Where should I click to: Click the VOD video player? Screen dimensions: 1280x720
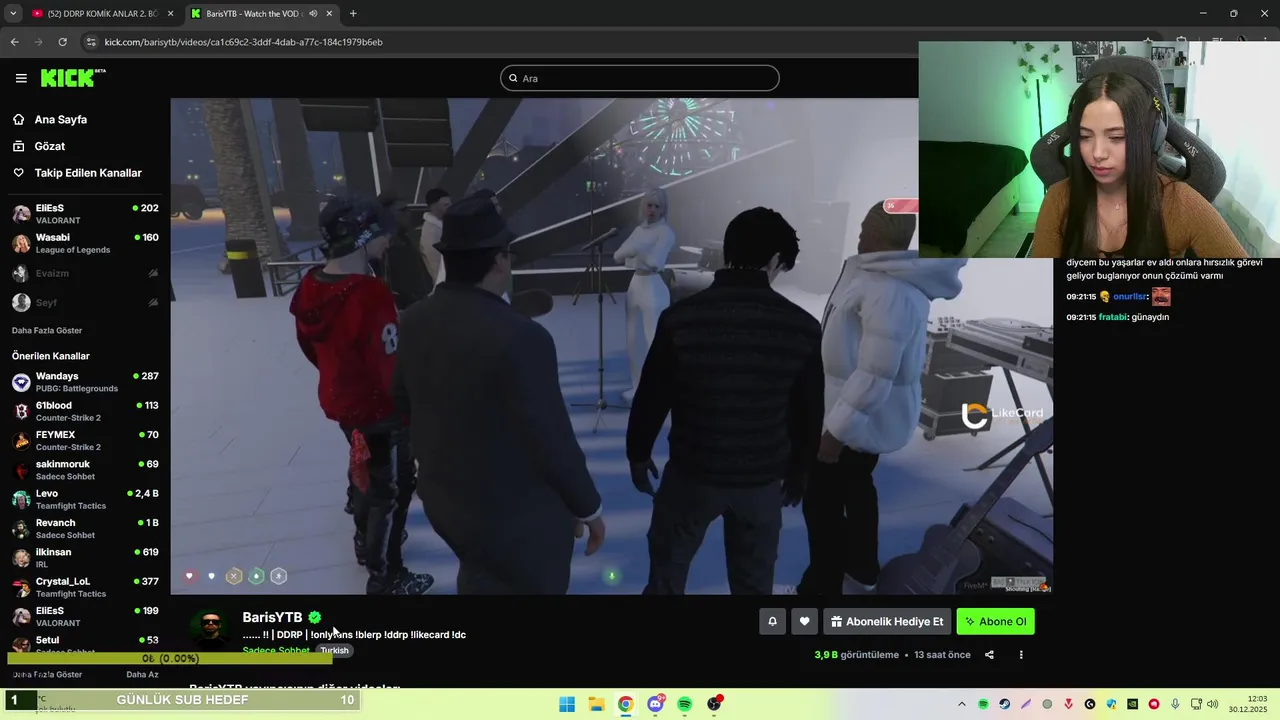[x=611, y=346]
